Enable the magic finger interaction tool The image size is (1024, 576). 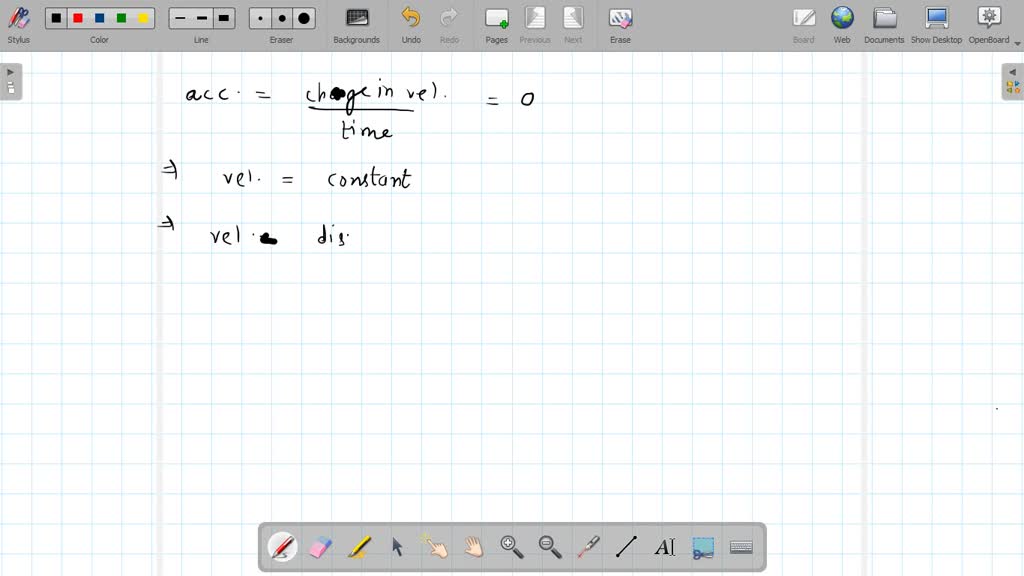(434, 547)
